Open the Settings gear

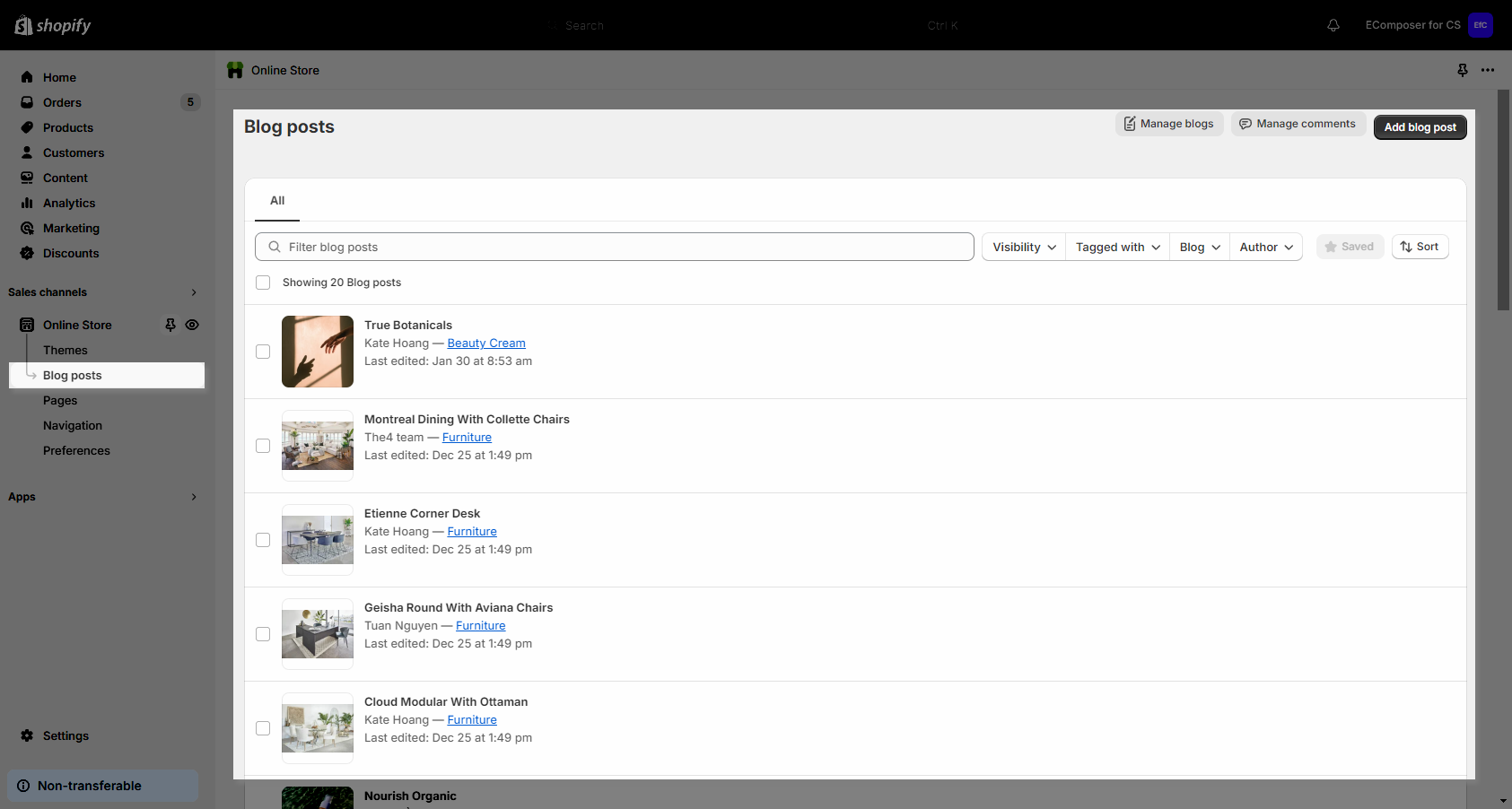click(x=65, y=735)
